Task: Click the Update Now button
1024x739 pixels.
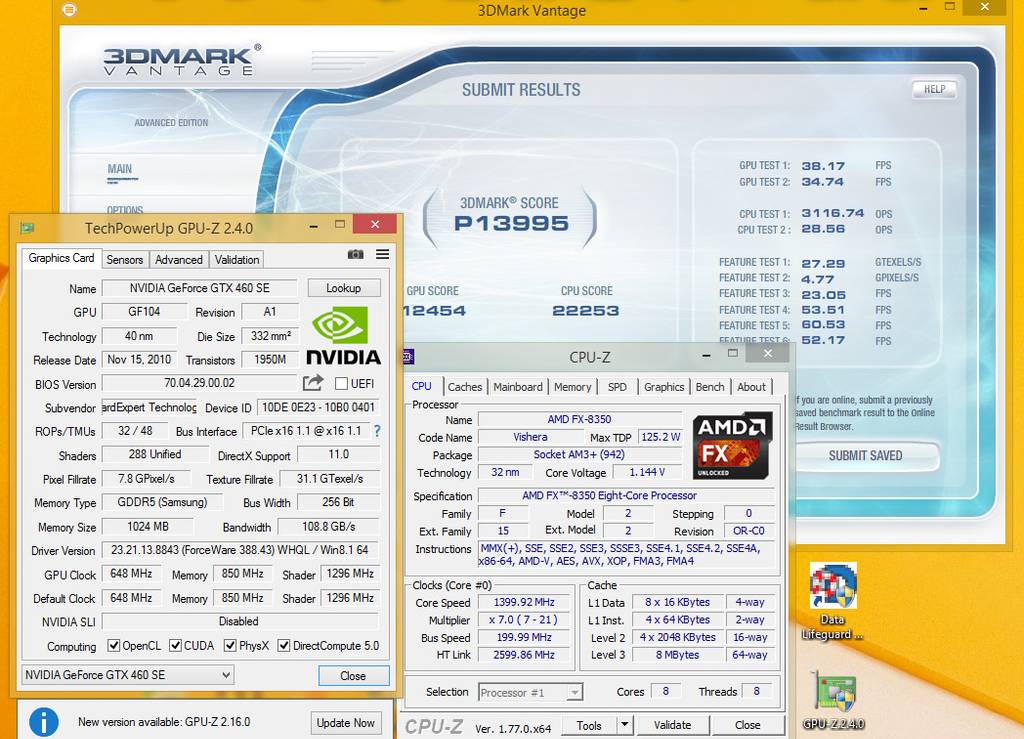Action: coord(345,722)
